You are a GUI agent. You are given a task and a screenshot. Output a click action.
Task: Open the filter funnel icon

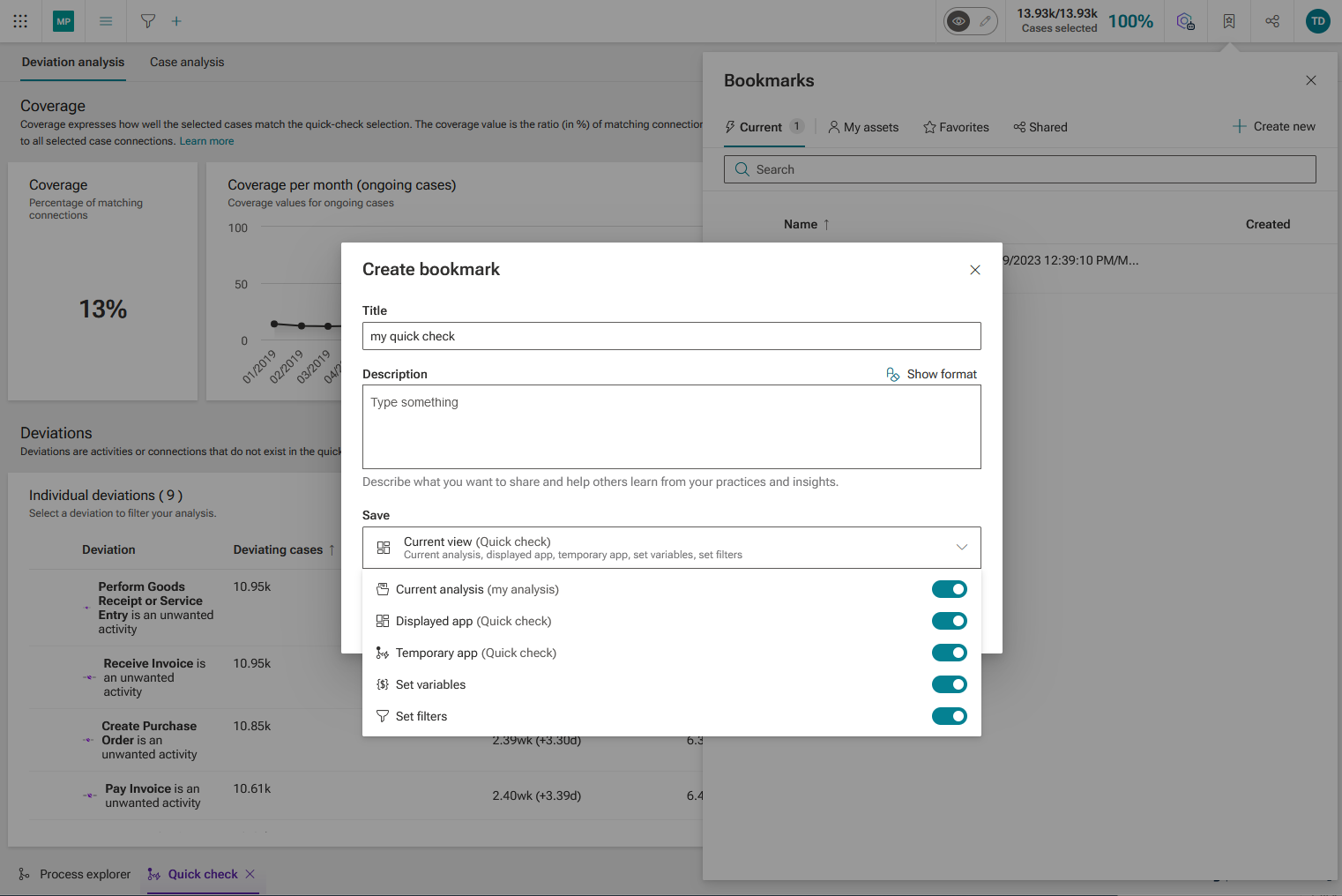point(148,21)
